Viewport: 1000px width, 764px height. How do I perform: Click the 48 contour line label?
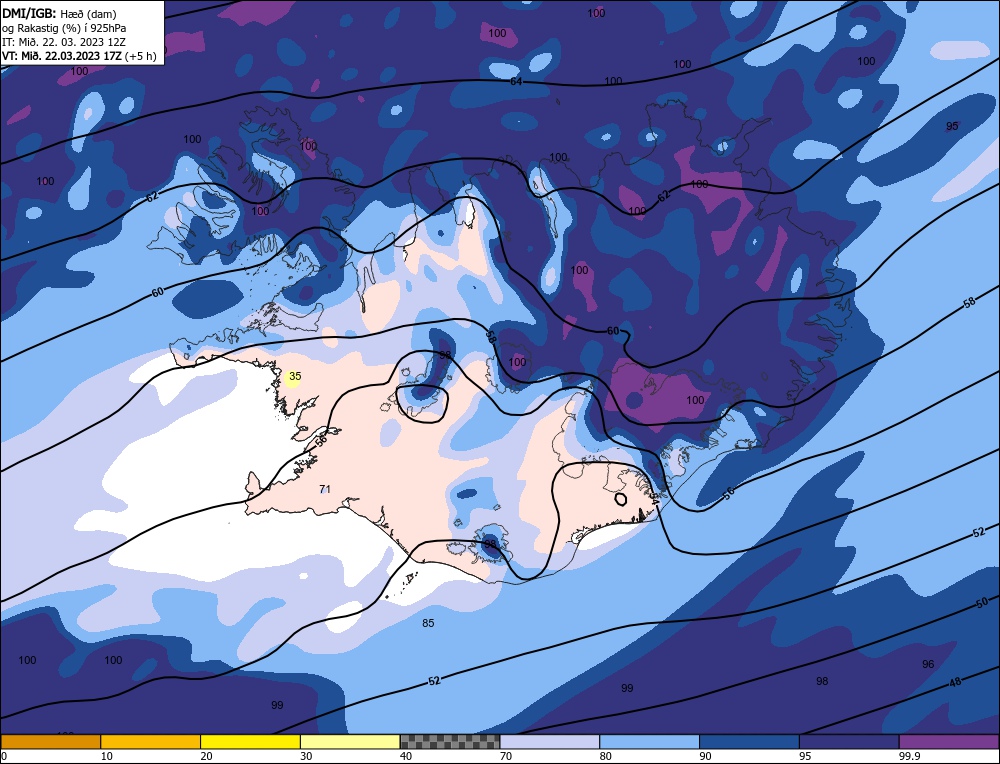[x=955, y=682]
